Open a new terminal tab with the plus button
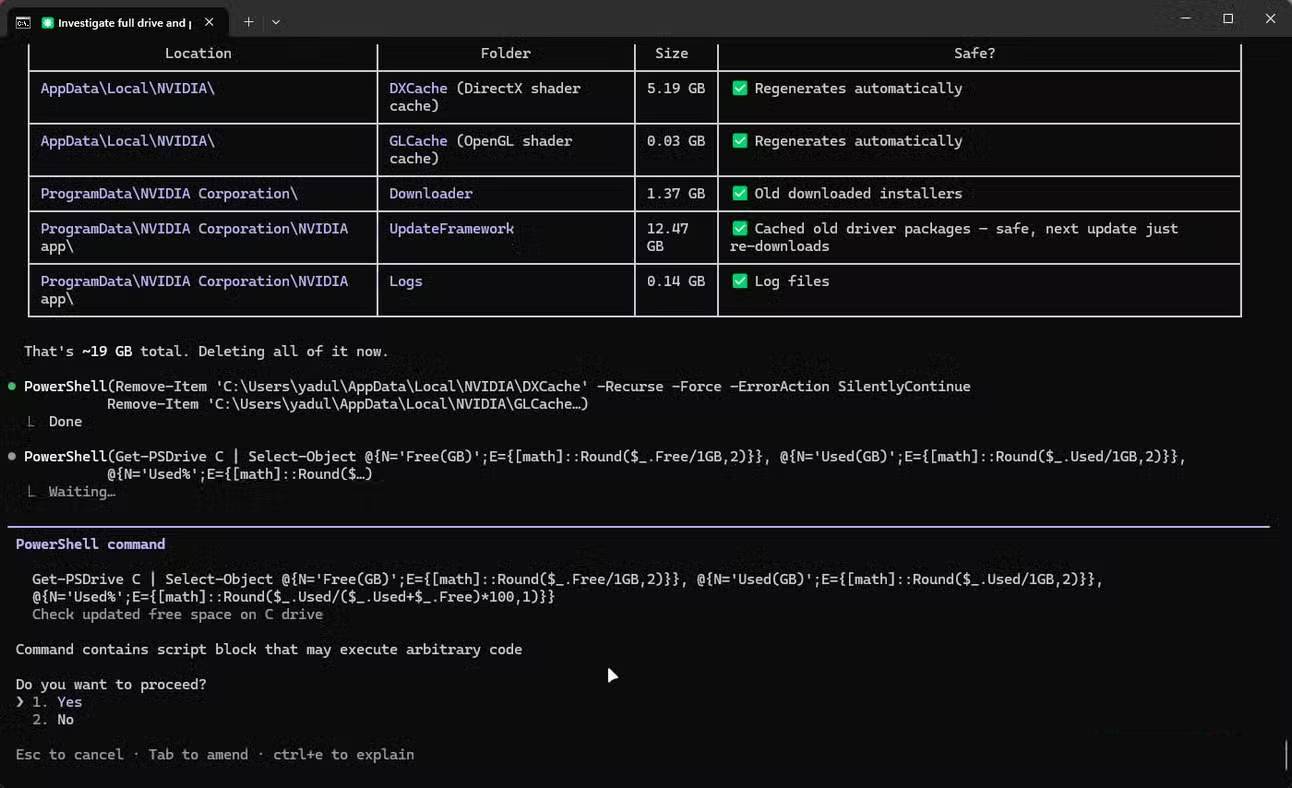This screenshot has width=1292, height=788. 248,22
